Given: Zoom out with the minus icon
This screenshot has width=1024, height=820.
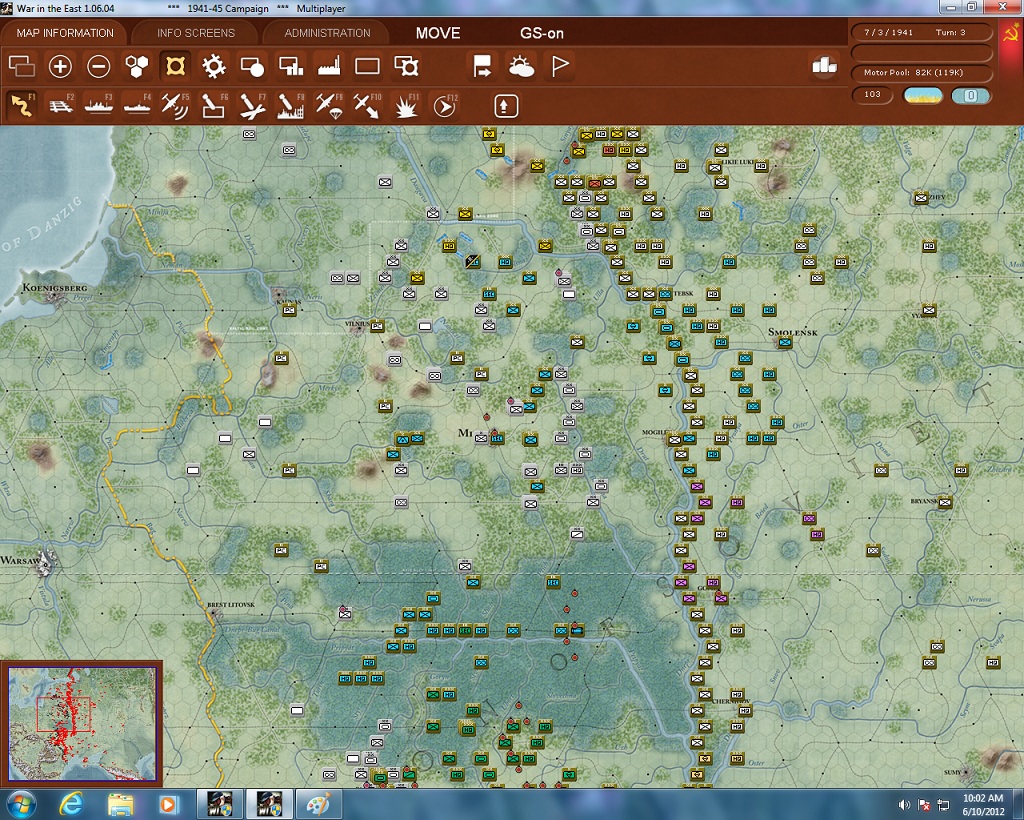Looking at the screenshot, I should click(99, 66).
